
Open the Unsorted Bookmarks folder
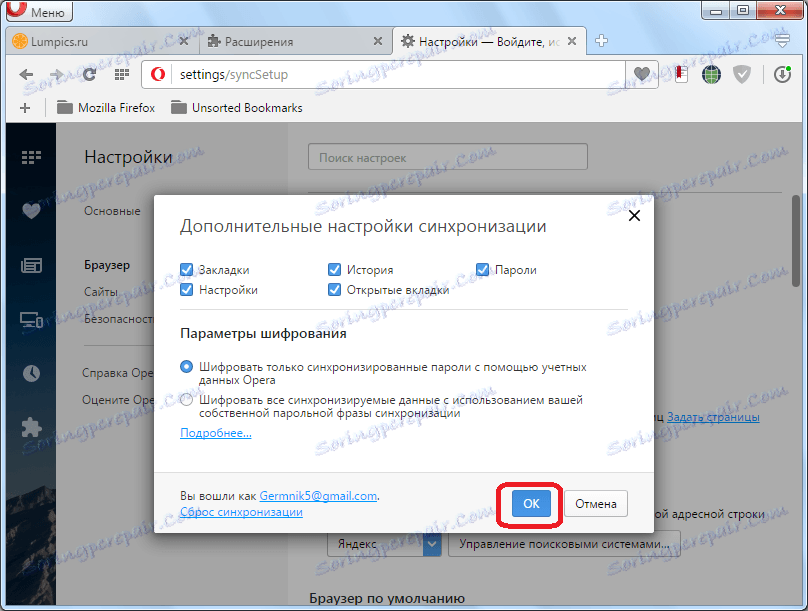pyautogui.click(x=237, y=108)
